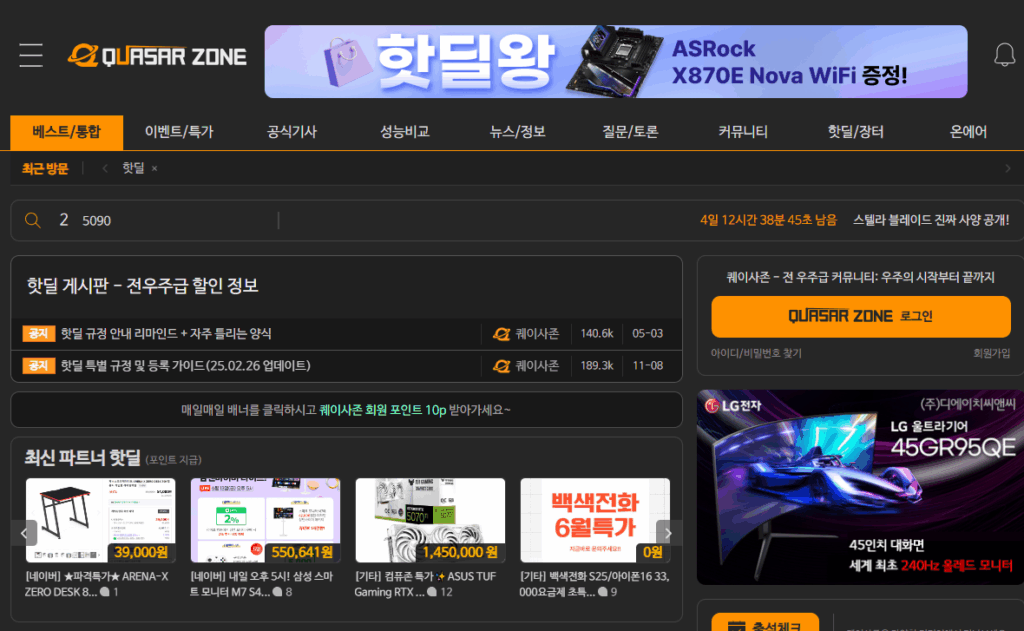Open the notification bell
The image size is (1024, 631).
(x=1004, y=55)
